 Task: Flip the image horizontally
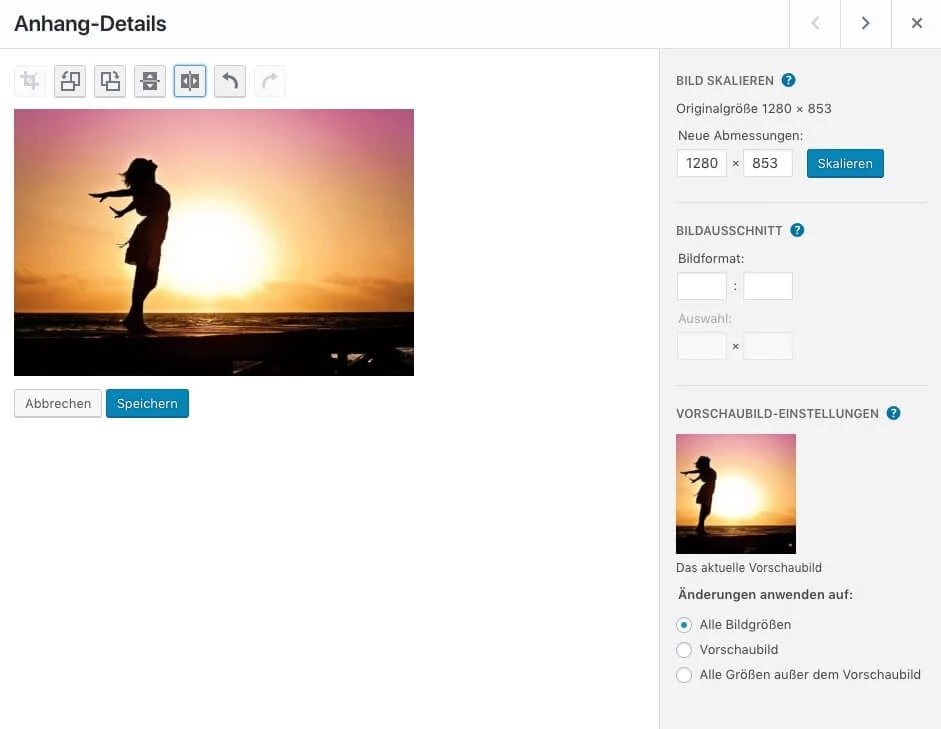tap(189, 81)
